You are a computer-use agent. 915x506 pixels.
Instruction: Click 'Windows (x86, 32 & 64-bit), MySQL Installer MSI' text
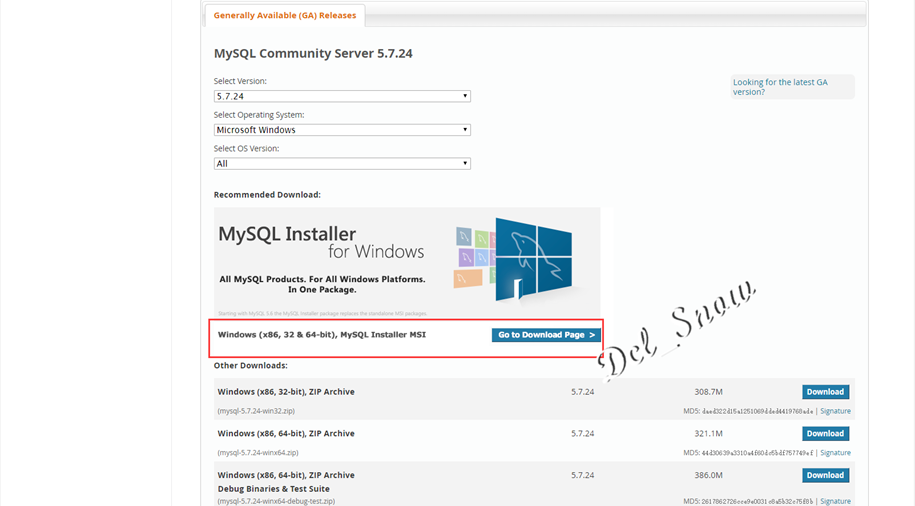tap(322, 335)
